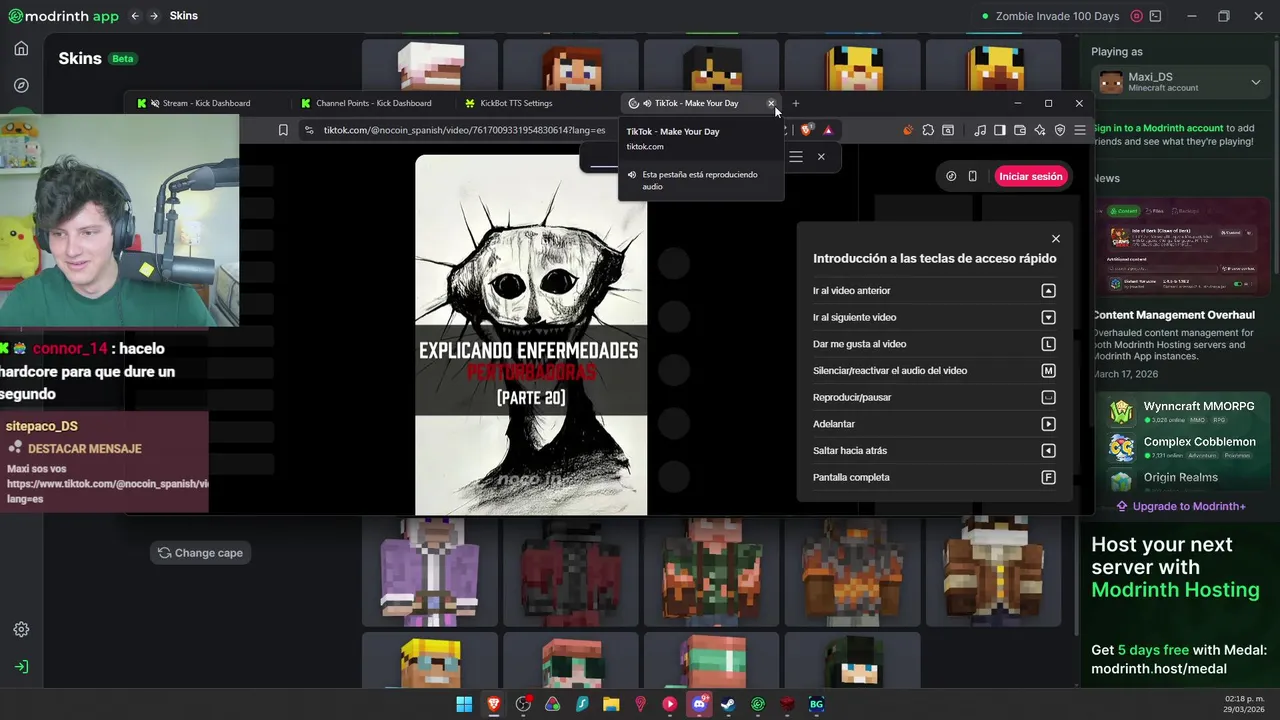
Task: Click the Modrinth app logo
Action: (x=63, y=16)
